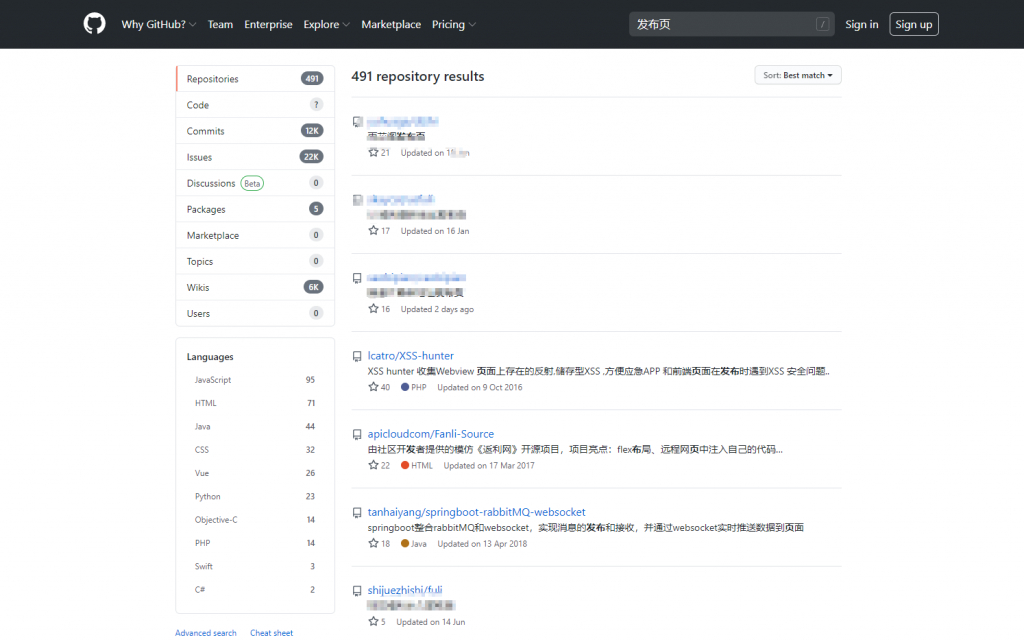This screenshot has width=1024, height=642.
Task: Open the Advanced search link
Action: (206, 633)
